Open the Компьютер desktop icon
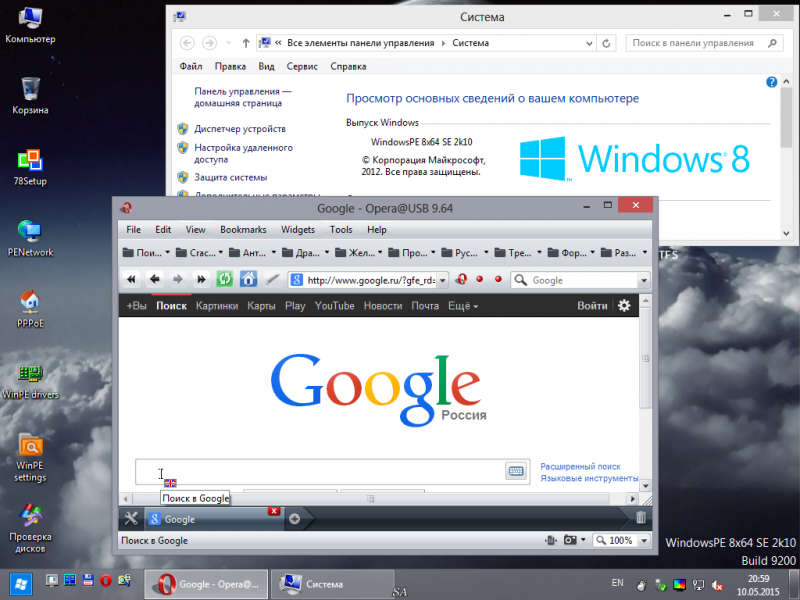Viewport: 800px width, 600px height. click(x=30, y=25)
